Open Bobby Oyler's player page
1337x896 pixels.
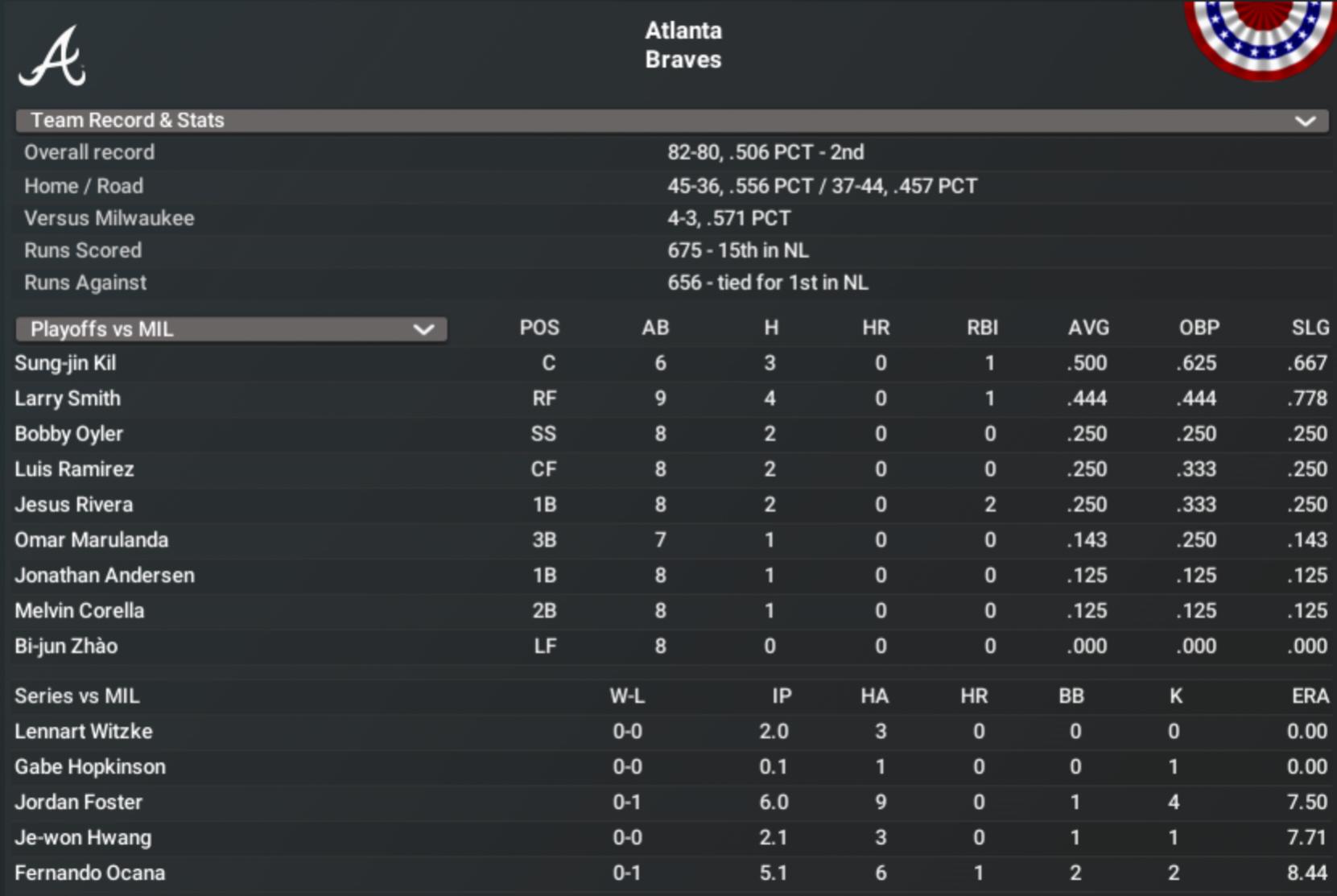click(68, 434)
